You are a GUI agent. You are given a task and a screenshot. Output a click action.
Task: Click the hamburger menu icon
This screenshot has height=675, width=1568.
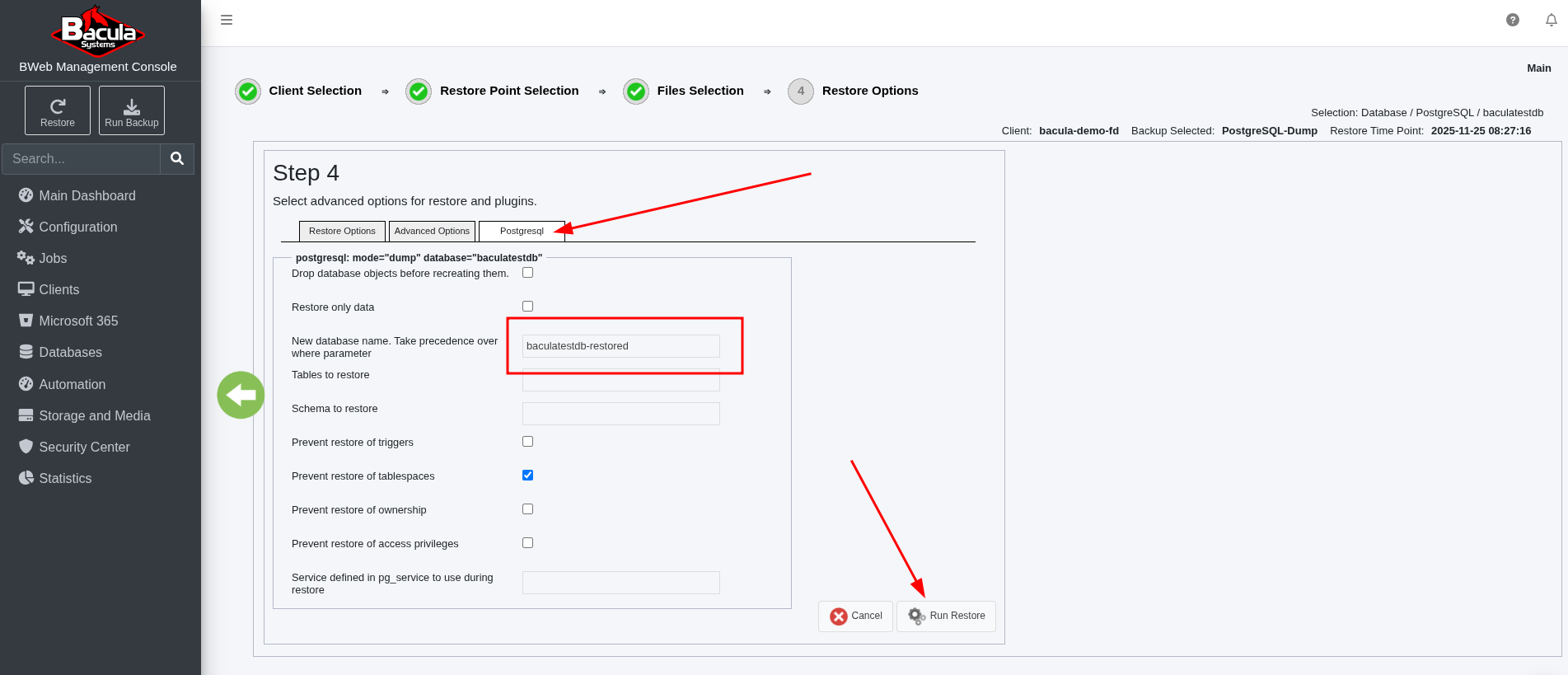coord(227,20)
